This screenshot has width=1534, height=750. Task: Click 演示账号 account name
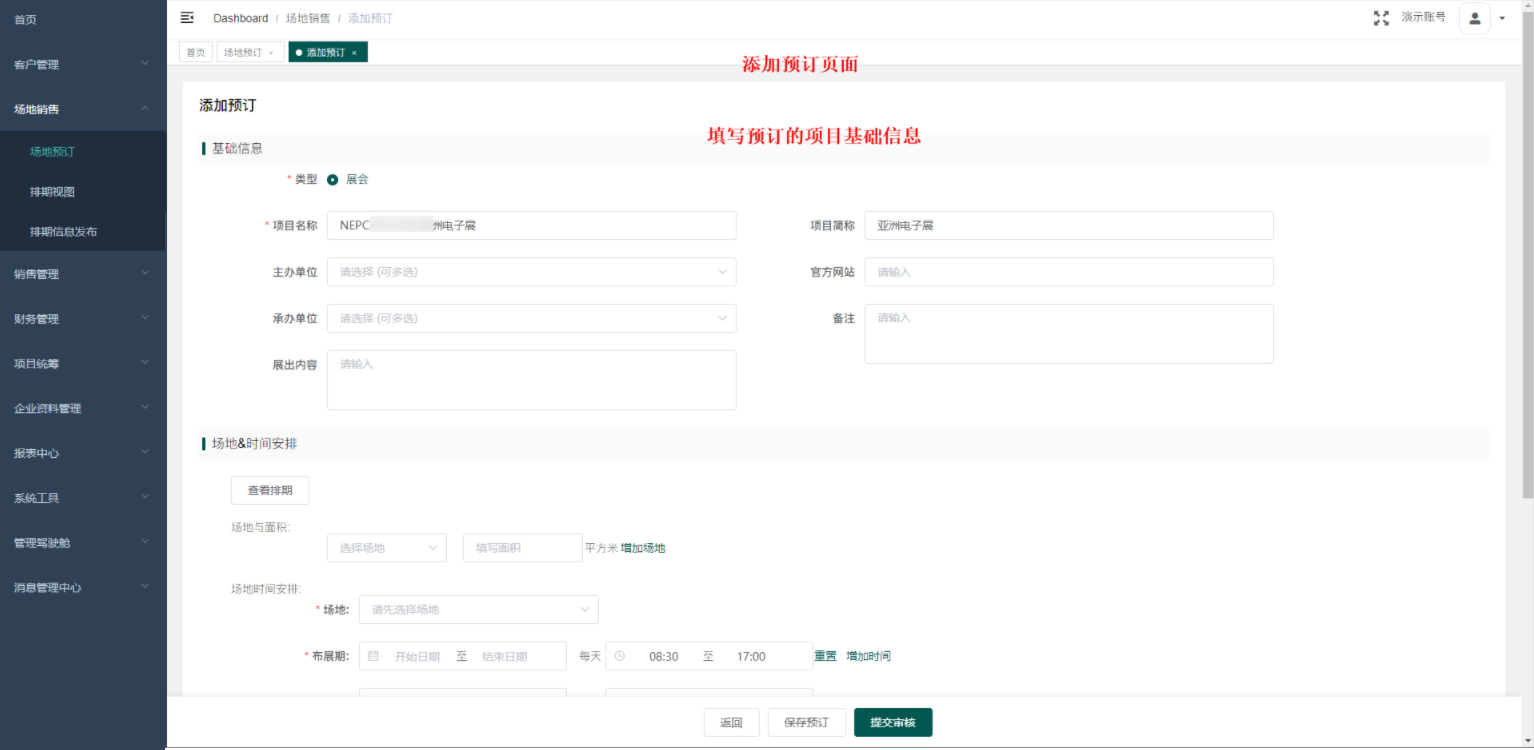pos(1423,17)
